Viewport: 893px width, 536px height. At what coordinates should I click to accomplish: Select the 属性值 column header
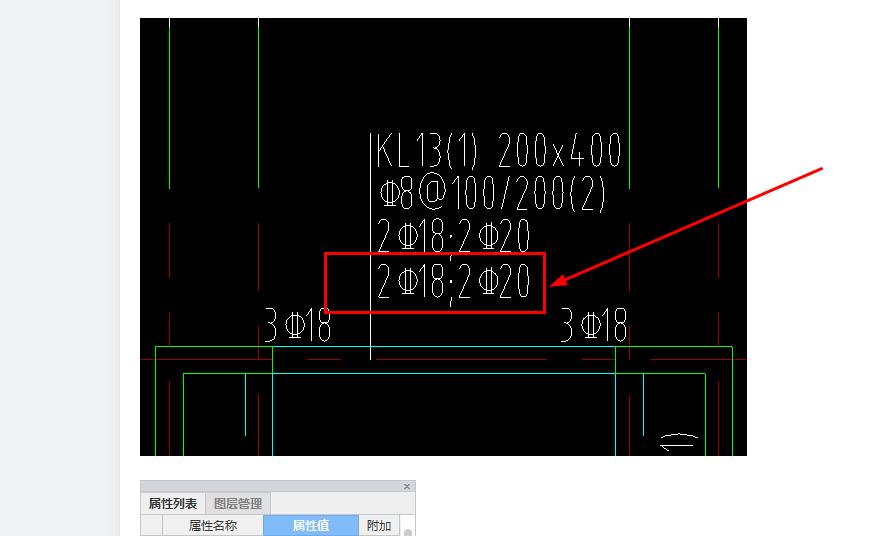(311, 525)
